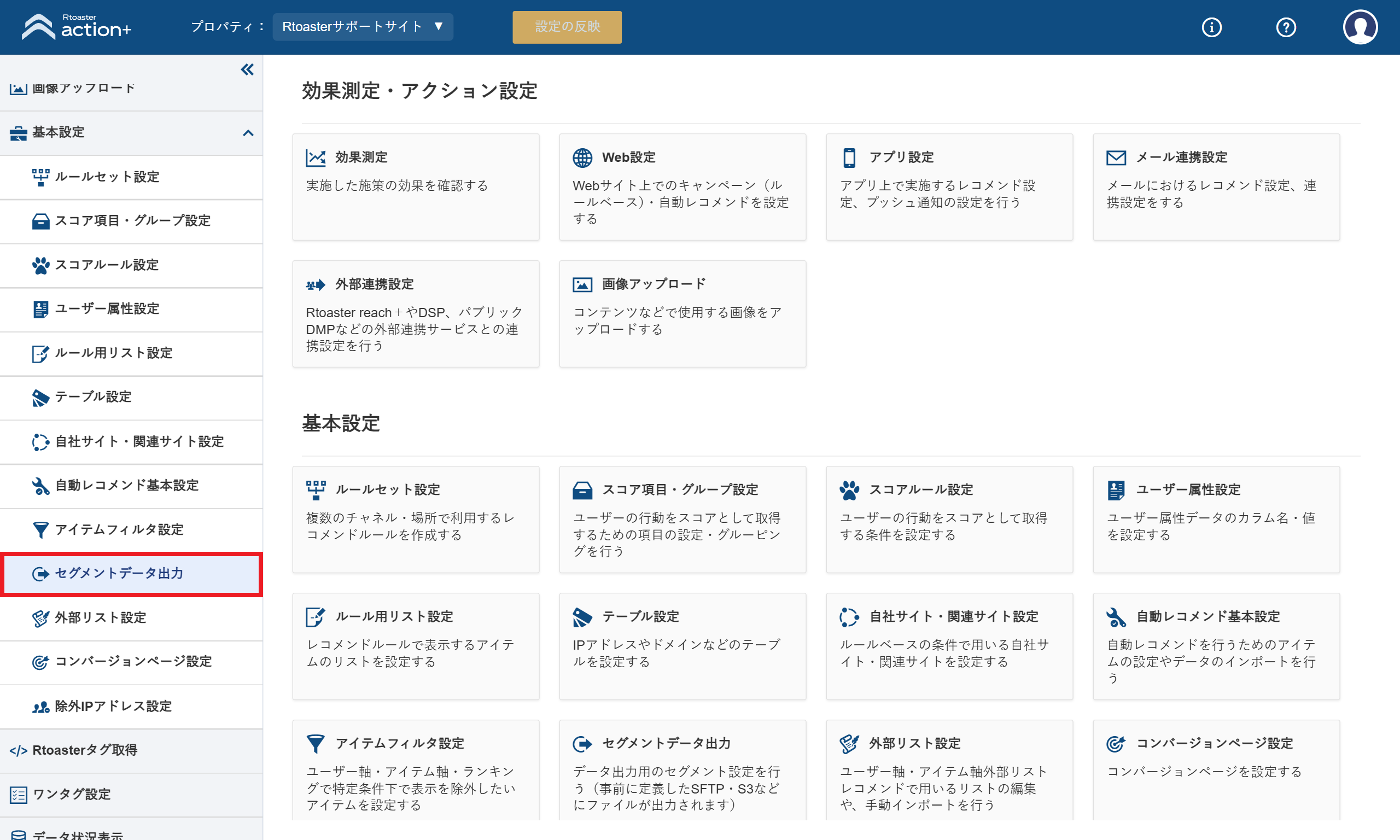Image resolution: width=1400 pixels, height=840 pixels.
Task: Collapse the sidebar with double chevron
Action: click(x=247, y=69)
